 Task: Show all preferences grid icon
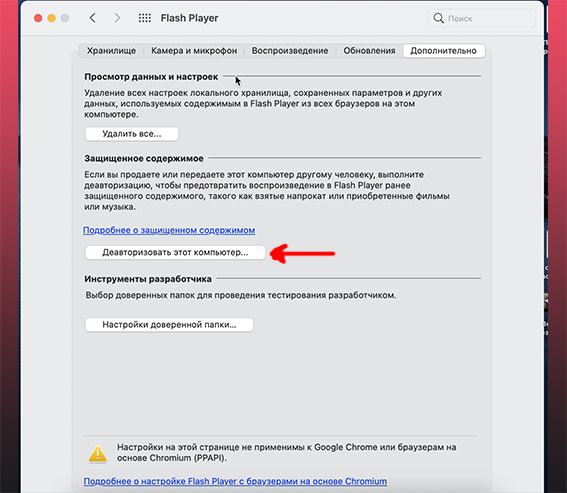(x=145, y=18)
